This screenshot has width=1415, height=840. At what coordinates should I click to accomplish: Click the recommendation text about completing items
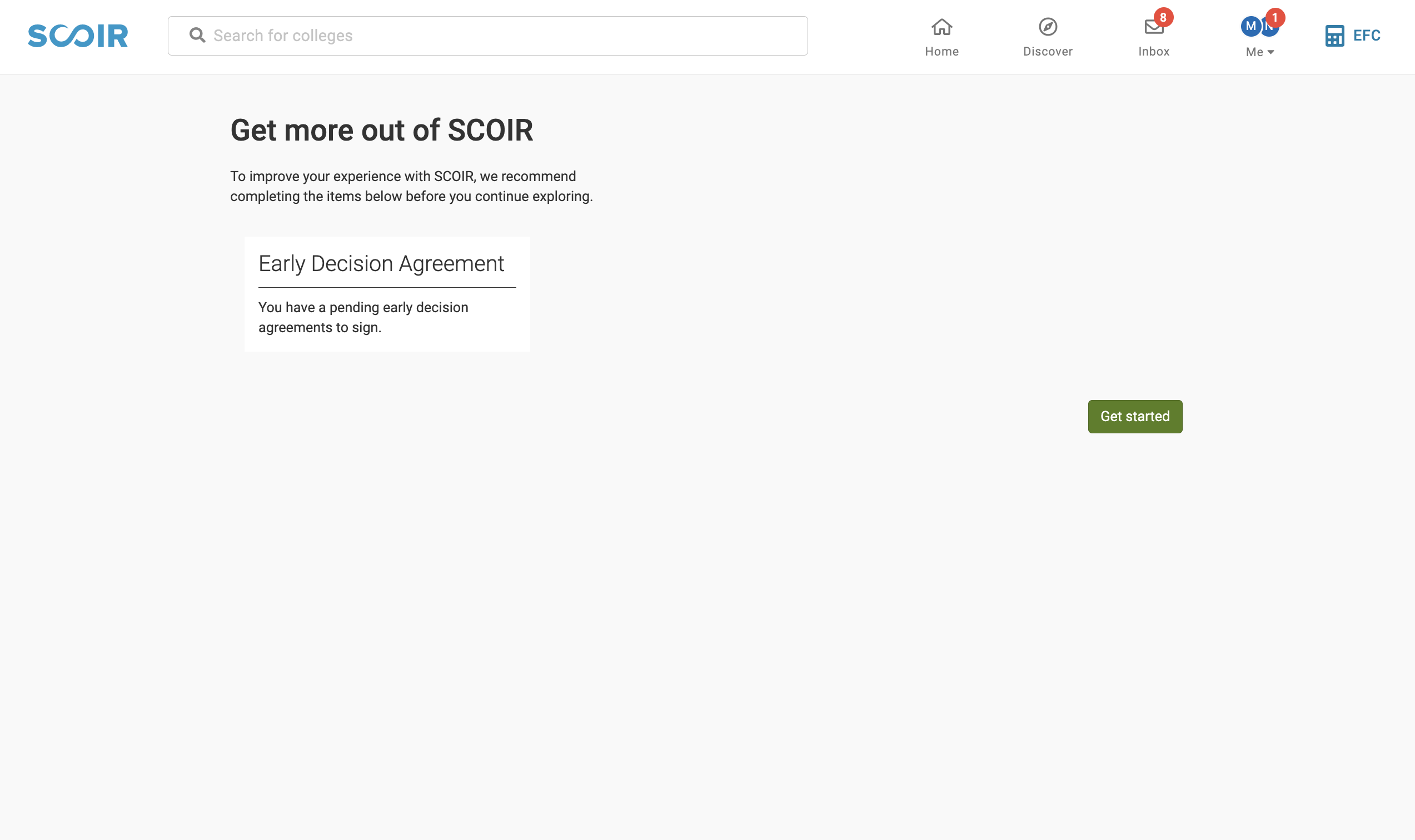tap(412, 186)
